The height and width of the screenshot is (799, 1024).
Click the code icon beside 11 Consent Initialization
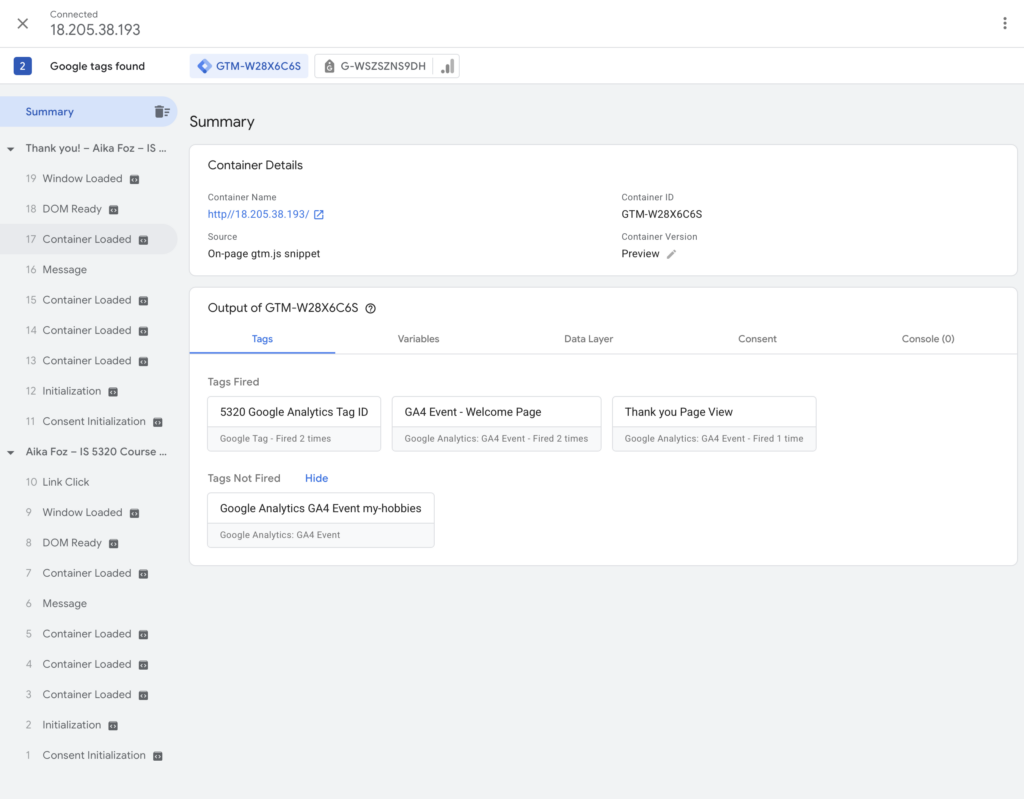pyautogui.click(x=157, y=422)
